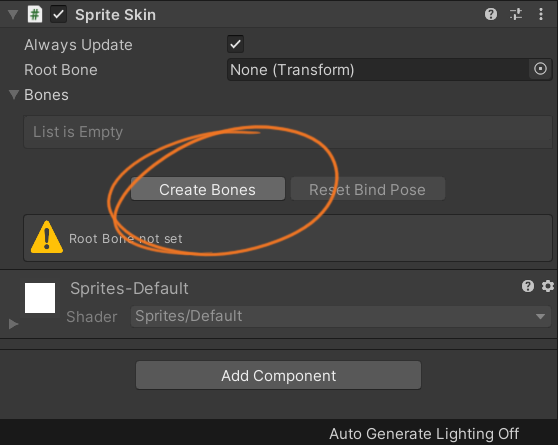Open Sprite Skin three-dot context menu
The height and width of the screenshot is (445, 558).
541,14
